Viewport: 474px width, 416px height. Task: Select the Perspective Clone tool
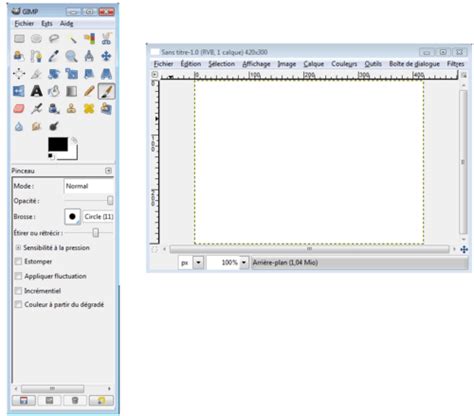106,108
